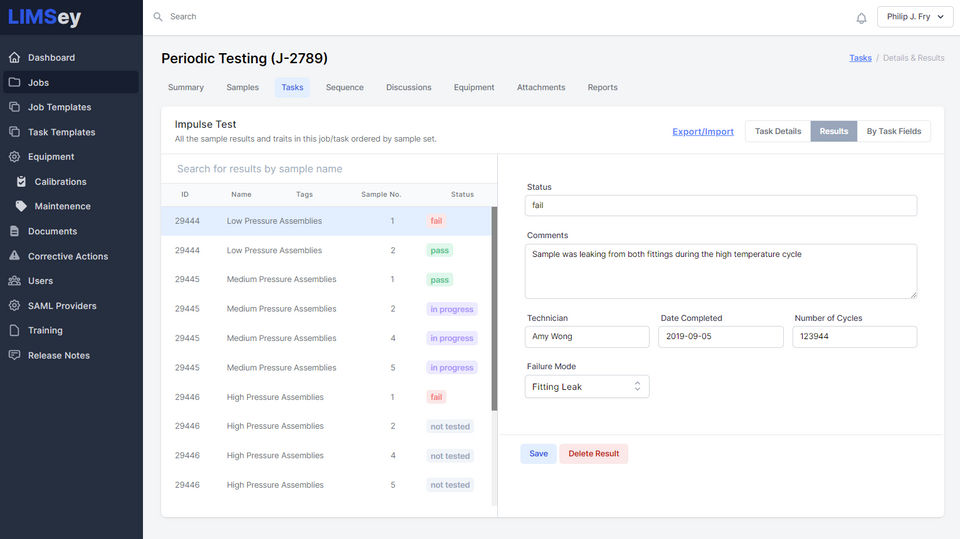
Task: Switch to the Task Details view
Action: 777,131
